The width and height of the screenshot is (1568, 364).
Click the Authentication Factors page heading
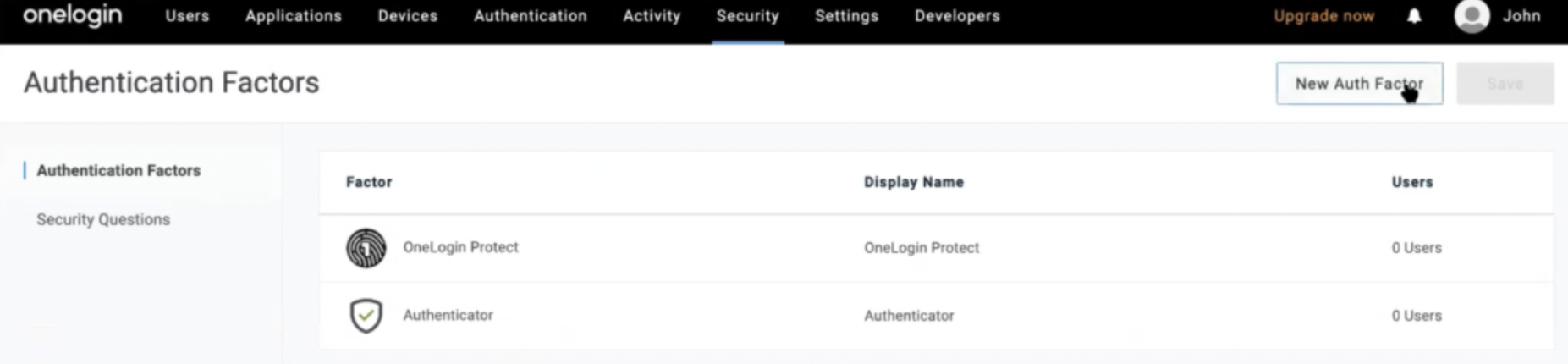point(172,83)
